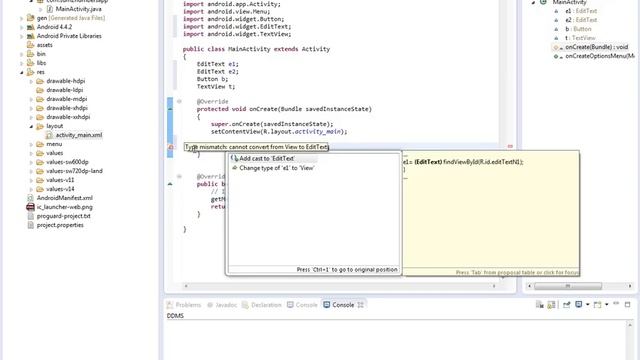Open project.properties file
Image resolution: width=640 pixels, height=360 pixels.
click(x=60, y=225)
